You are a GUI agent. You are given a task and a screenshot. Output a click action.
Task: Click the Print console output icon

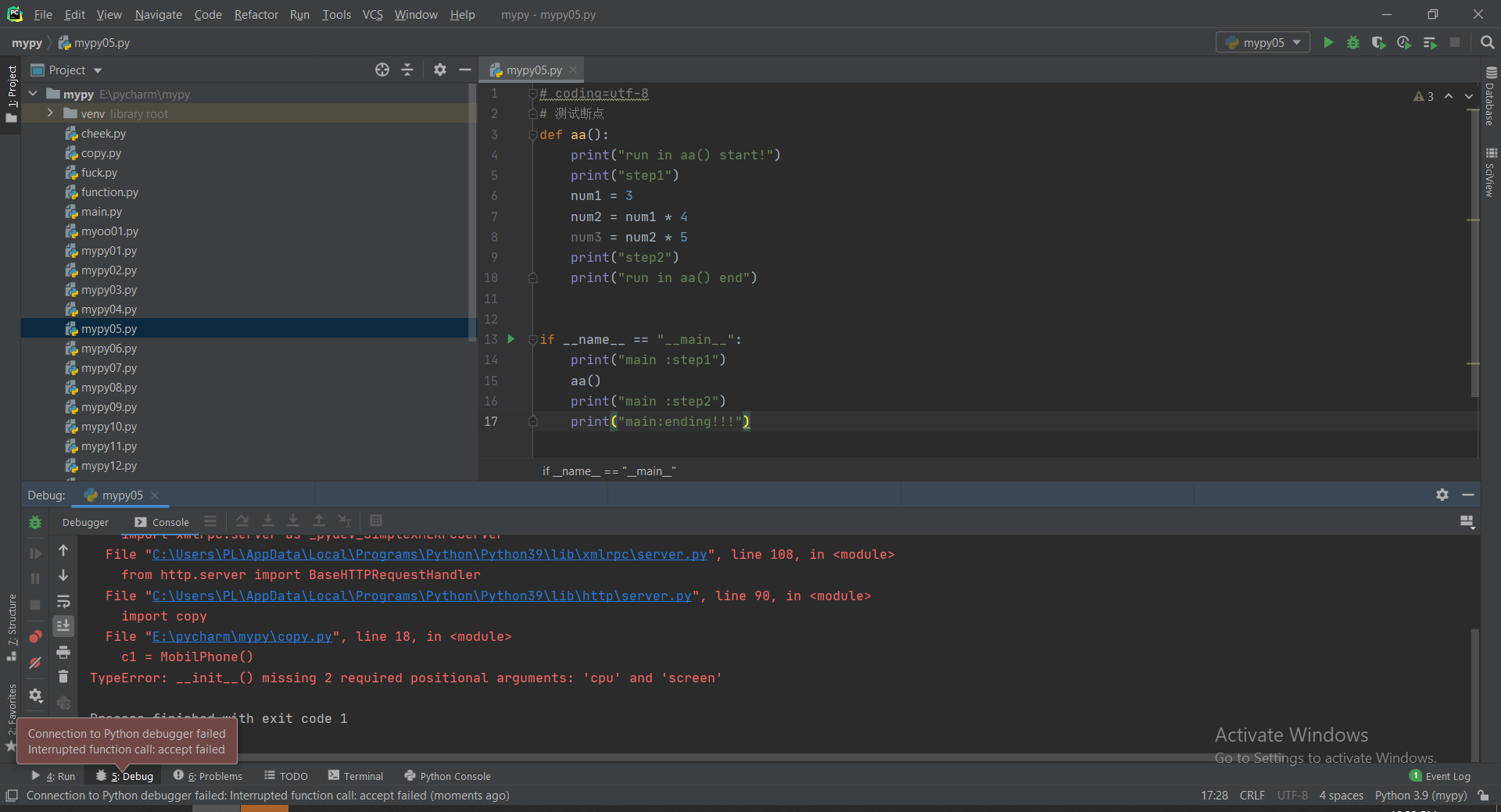click(63, 653)
